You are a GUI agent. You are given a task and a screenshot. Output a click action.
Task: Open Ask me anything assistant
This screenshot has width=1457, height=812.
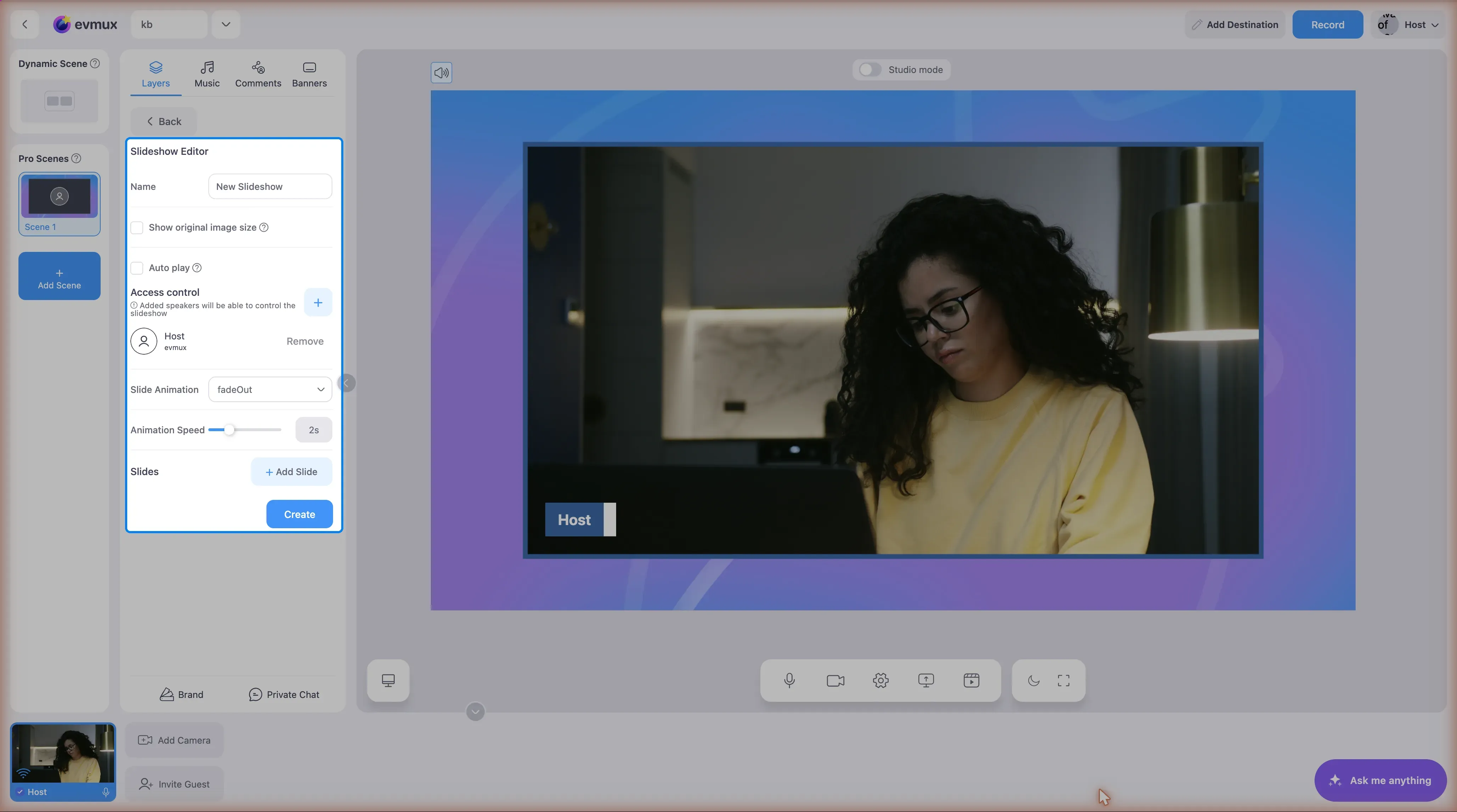(x=1380, y=780)
